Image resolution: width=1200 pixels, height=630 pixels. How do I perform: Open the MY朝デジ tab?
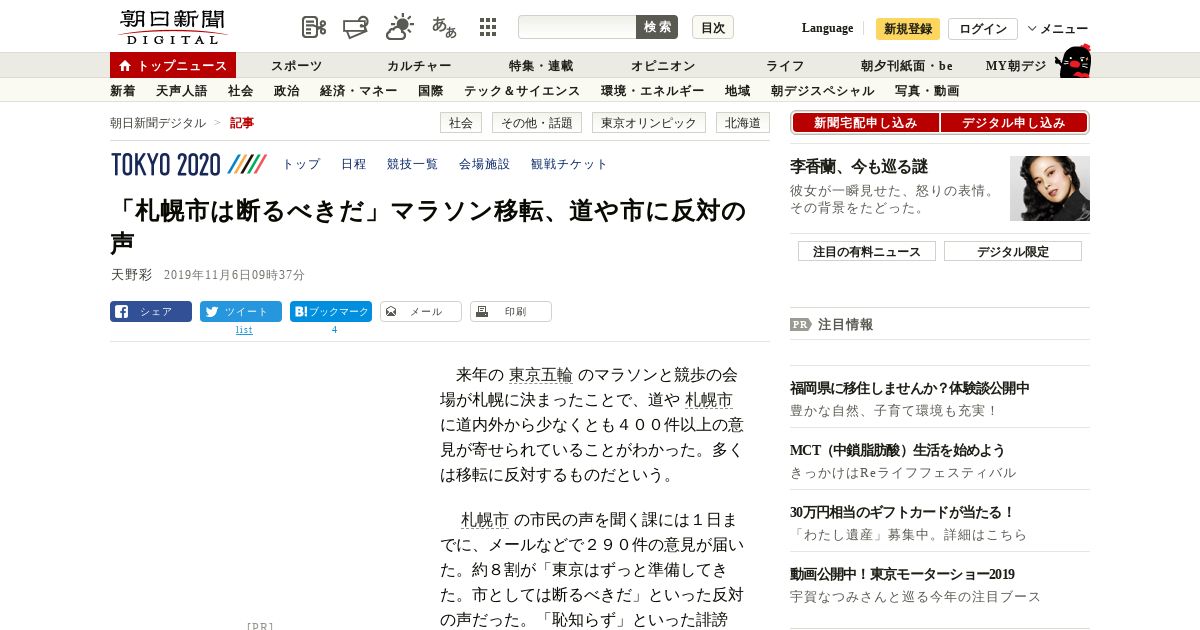pos(1016,66)
